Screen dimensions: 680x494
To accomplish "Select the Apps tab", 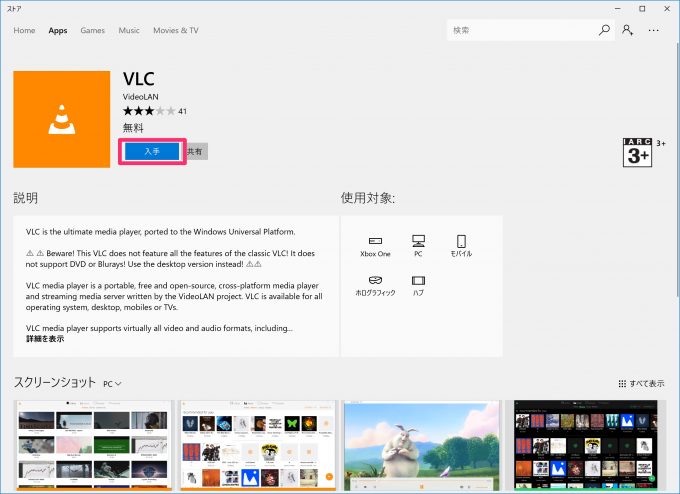I will [58, 30].
